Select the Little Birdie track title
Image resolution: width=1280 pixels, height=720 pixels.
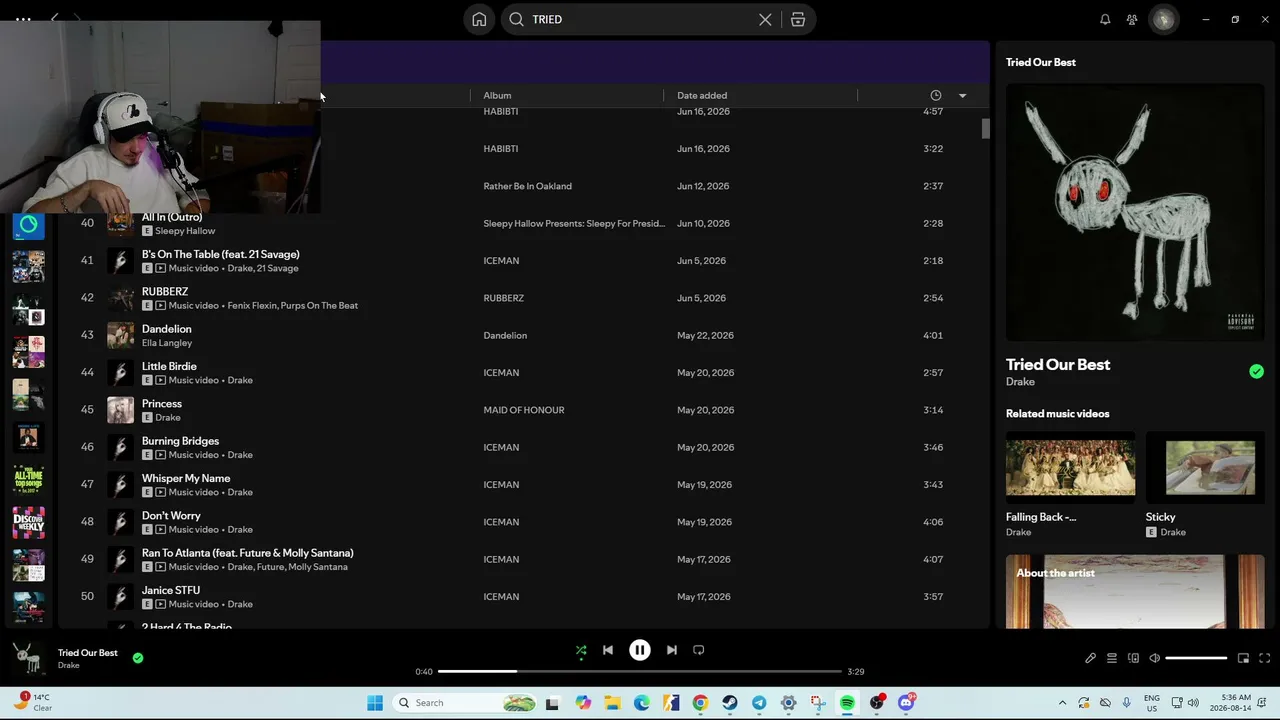pos(169,366)
